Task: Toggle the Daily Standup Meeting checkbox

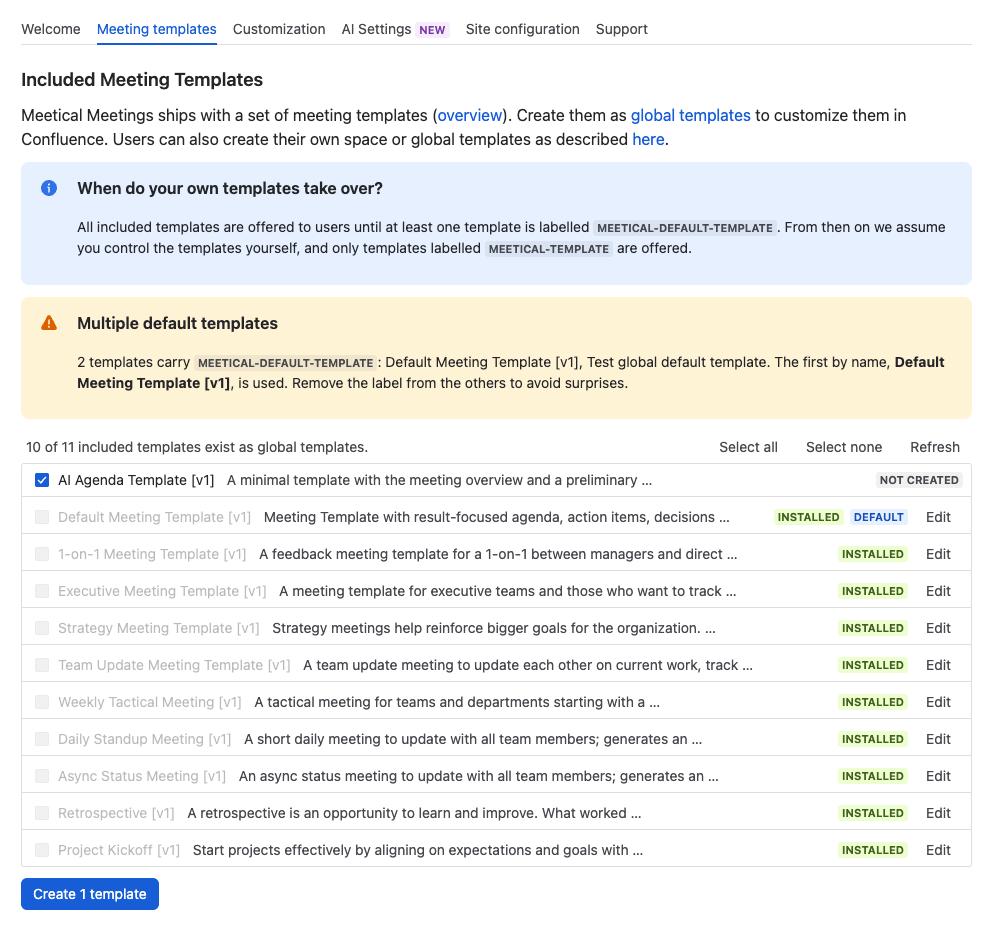Action: tap(42, 739)
